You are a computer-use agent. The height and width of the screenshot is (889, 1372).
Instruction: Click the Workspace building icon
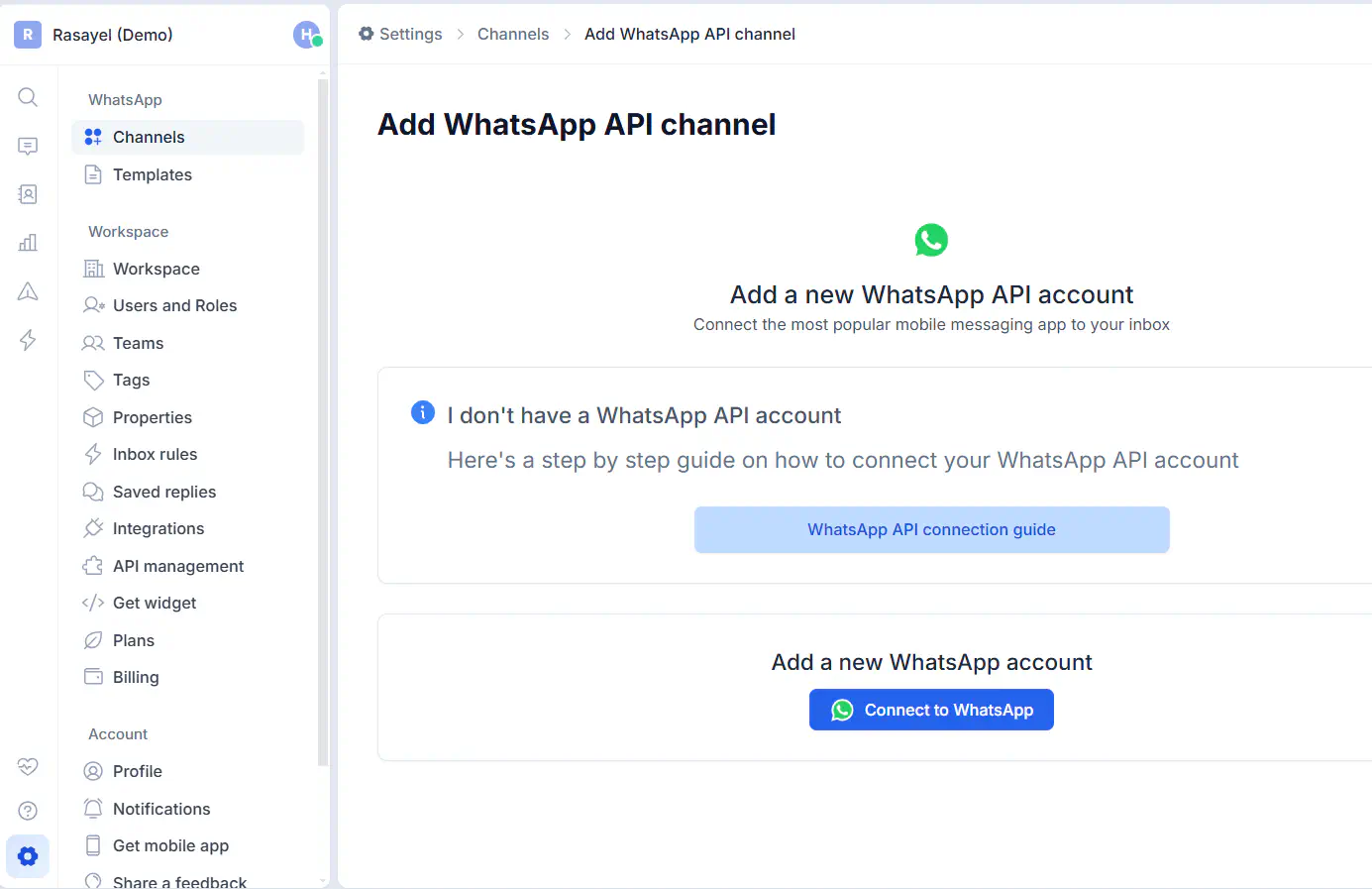click(x=93, y=269)
